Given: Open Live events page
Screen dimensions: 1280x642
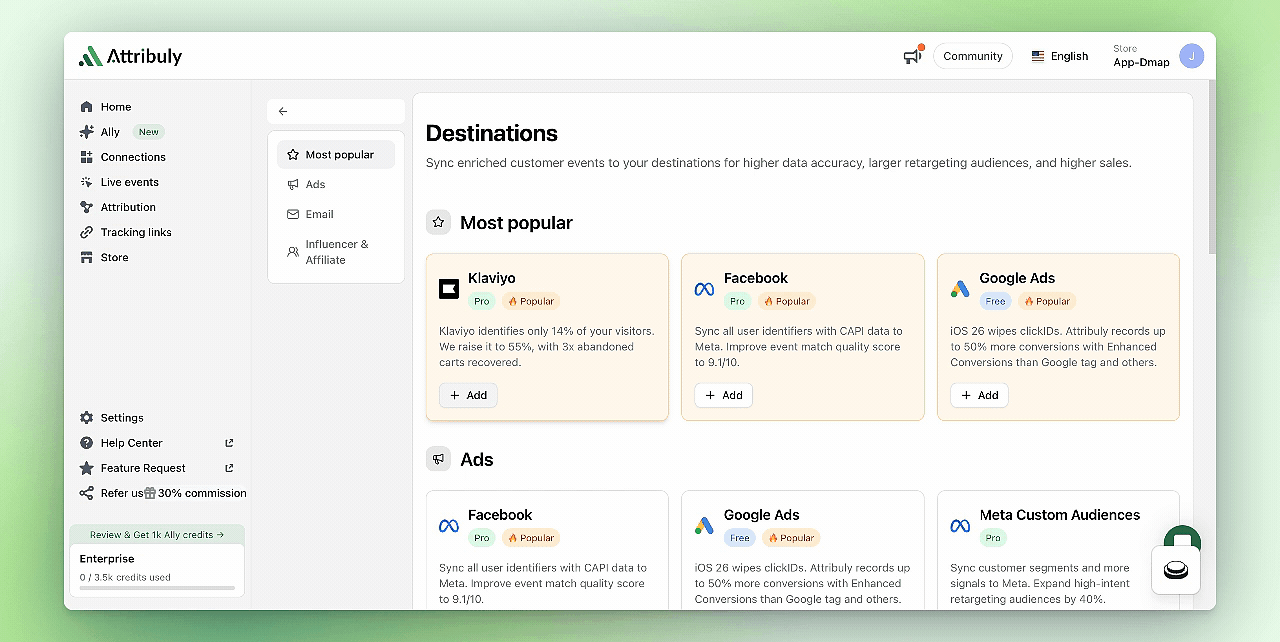Looking at the screenshot, I should pyautogui.click(x=130, y=182).
